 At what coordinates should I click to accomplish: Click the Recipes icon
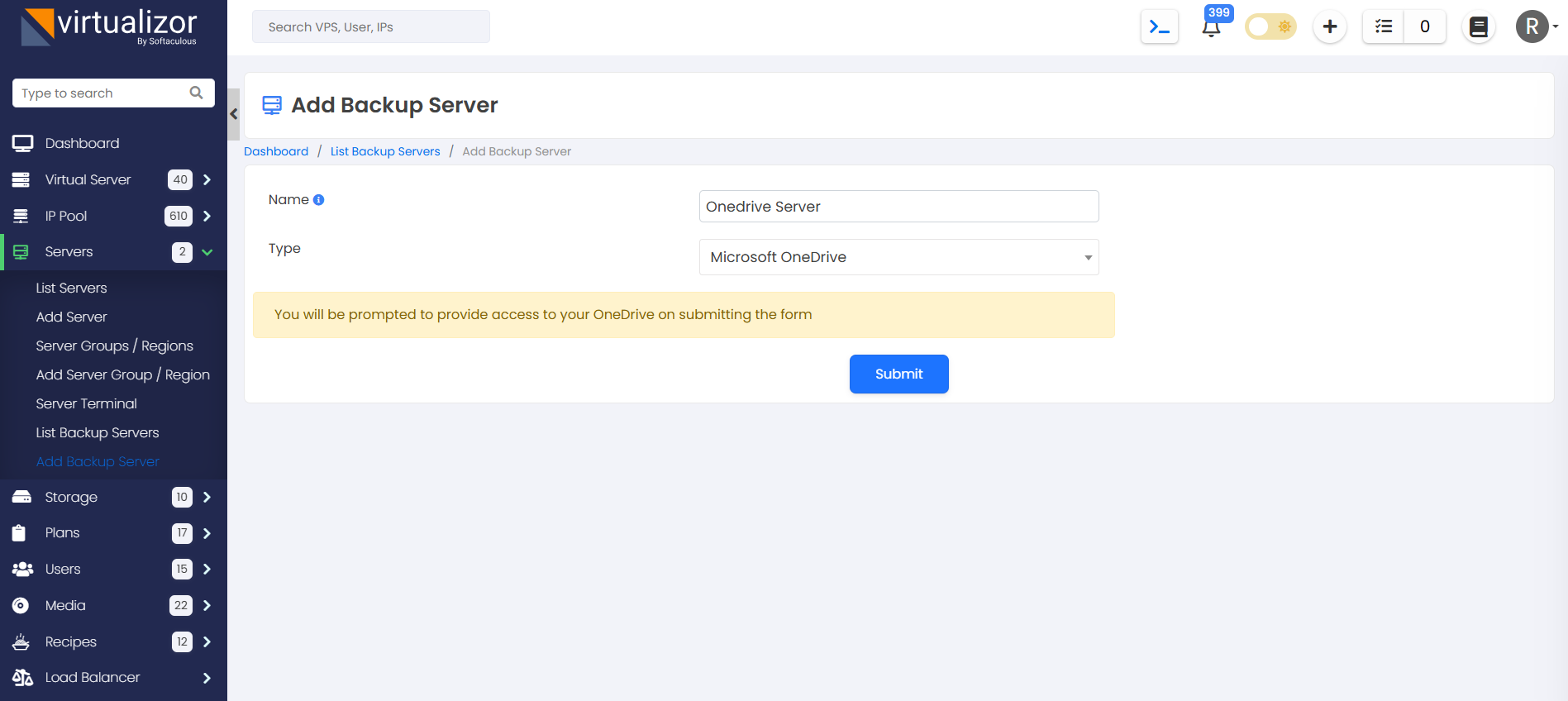pos(21,641)
